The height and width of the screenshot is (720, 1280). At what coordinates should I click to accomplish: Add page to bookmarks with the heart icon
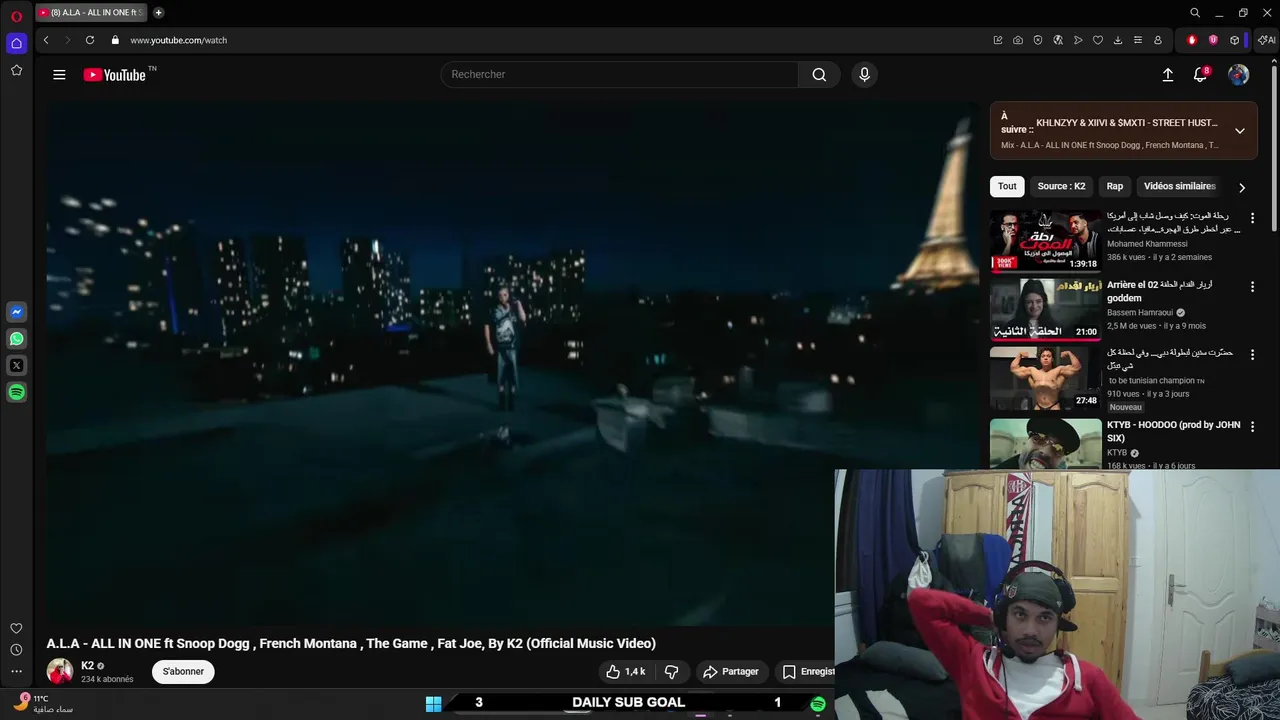[x=1098, y=40]
